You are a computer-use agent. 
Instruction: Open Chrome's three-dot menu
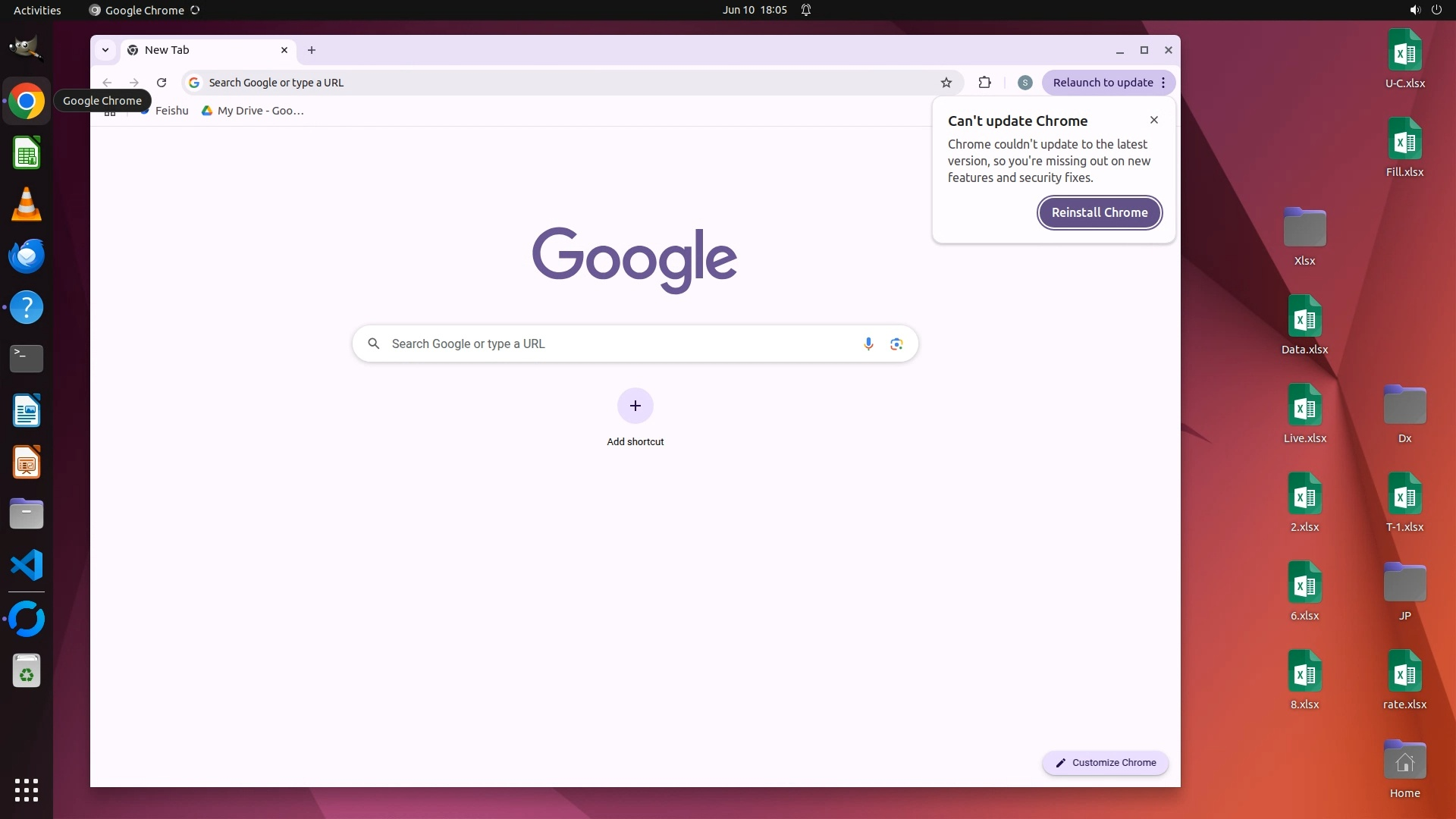pyautogui.click(x=1163, y=83)
